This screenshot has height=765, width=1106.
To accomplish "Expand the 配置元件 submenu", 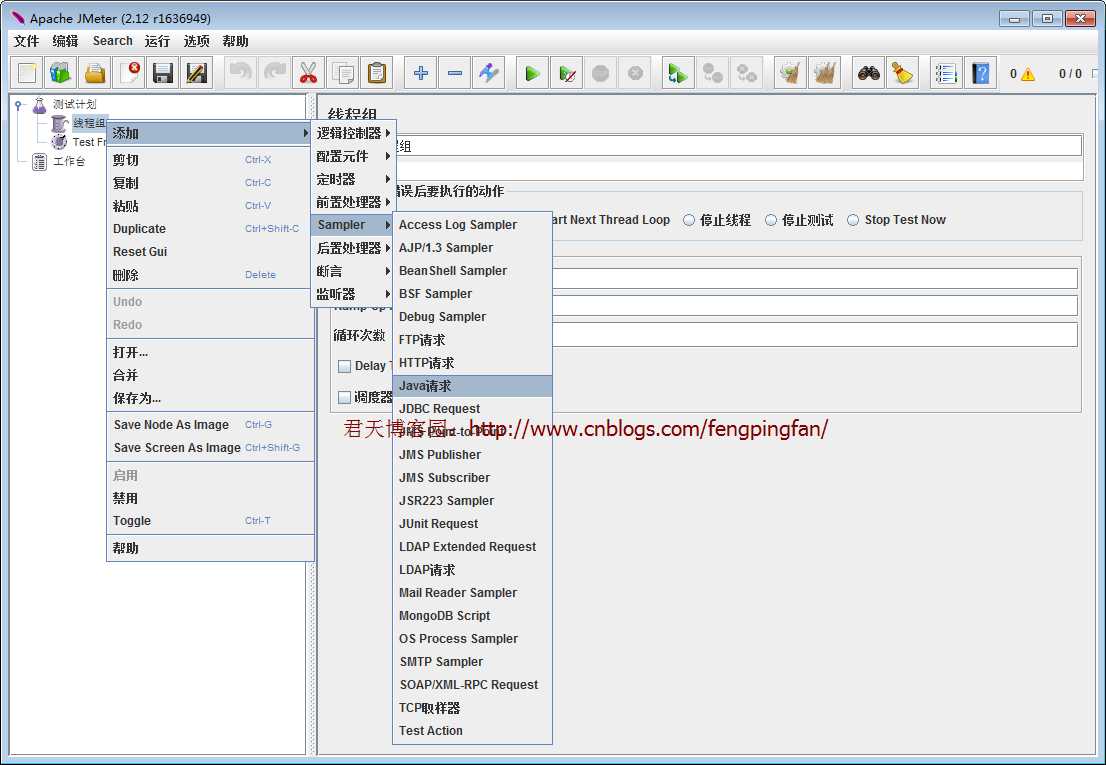I will [353, 156].
